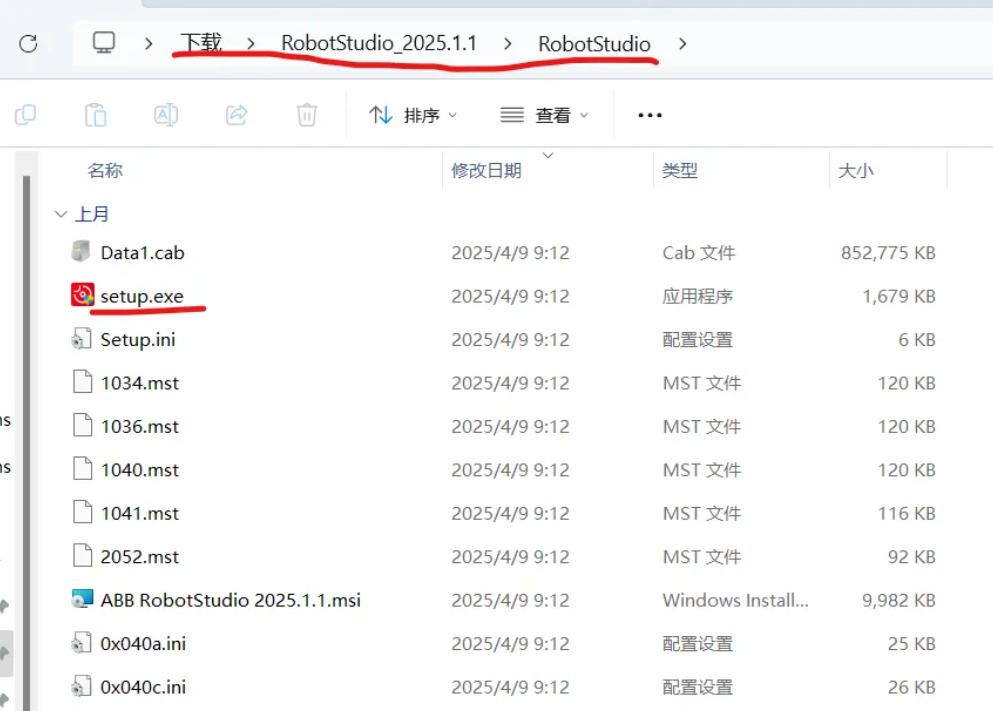Select the Data1.cab file

[142, 253]
